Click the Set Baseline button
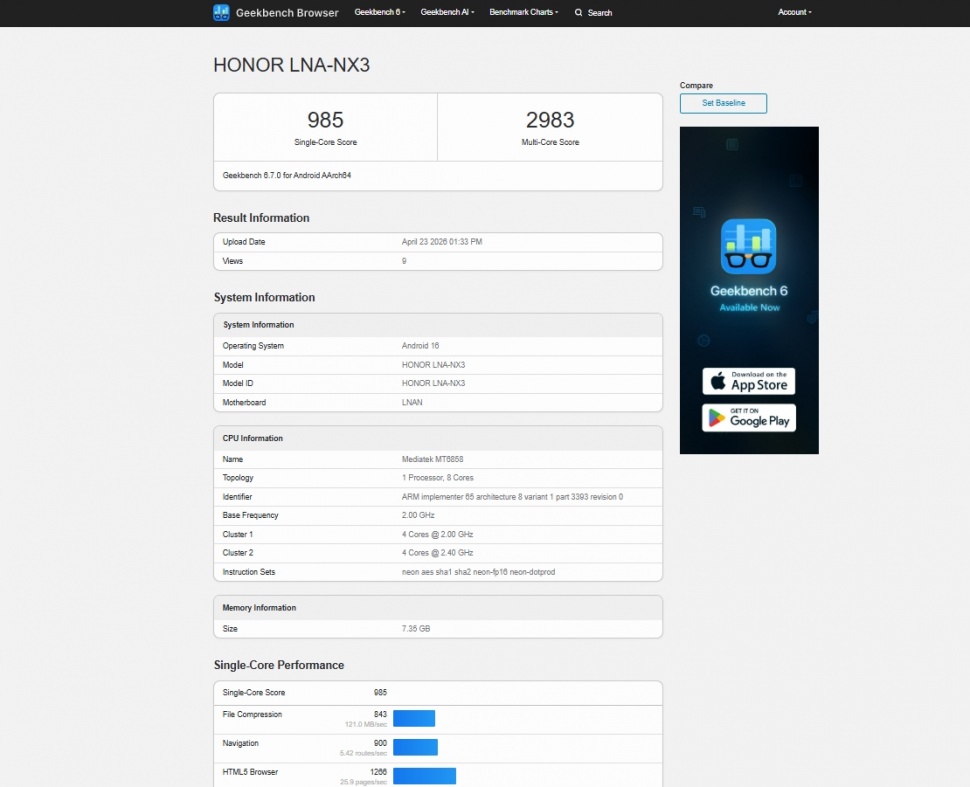The image size is (970, 787). pos(723,103)
